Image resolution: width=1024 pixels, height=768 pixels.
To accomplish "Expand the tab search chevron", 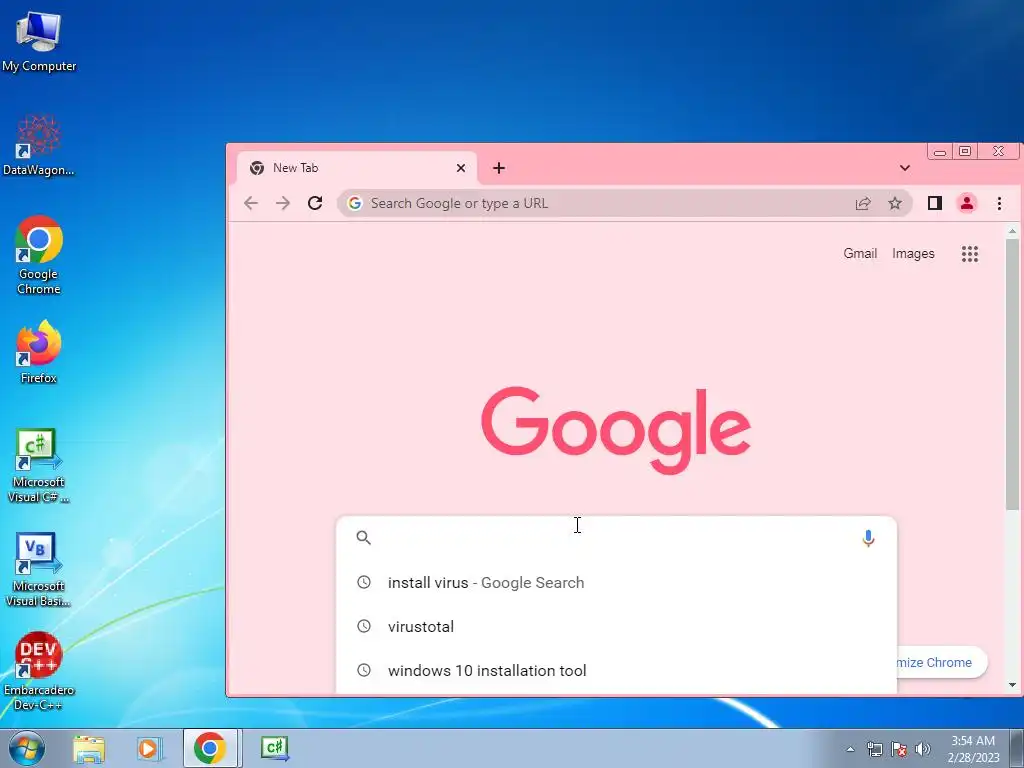I will (x=904, y=168).
